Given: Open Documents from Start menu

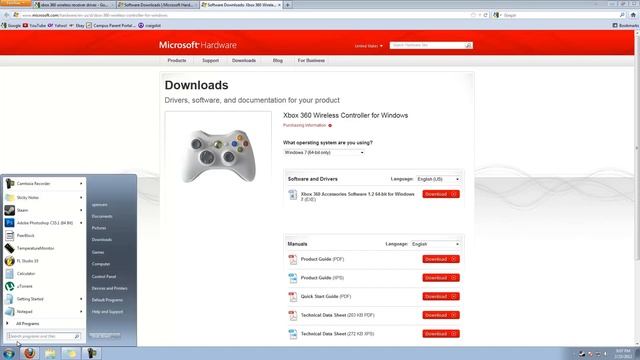Looking at the screenshot, I should tap(102, 216).
